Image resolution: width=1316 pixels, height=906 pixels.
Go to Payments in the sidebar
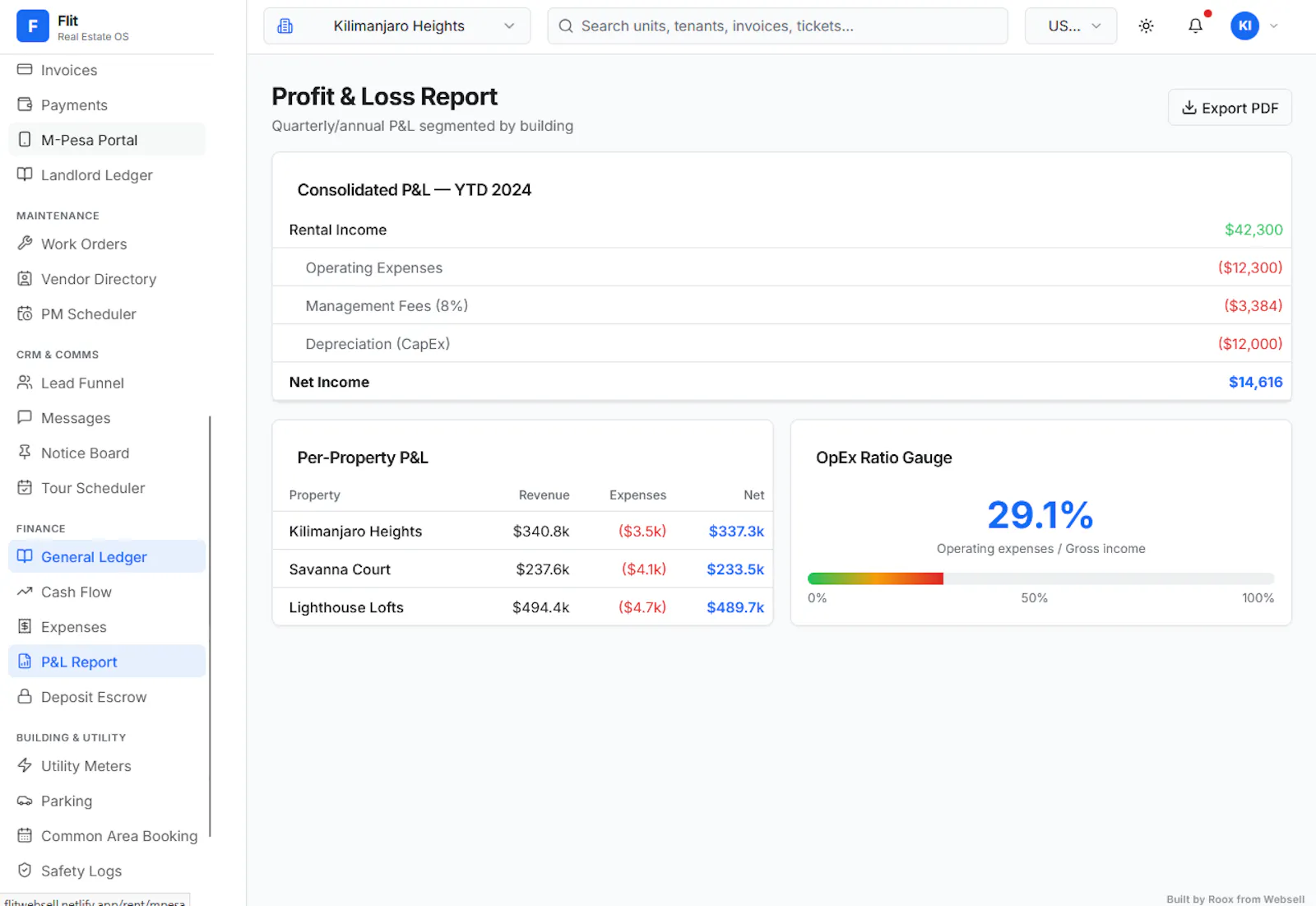click(x=107, y=105)
